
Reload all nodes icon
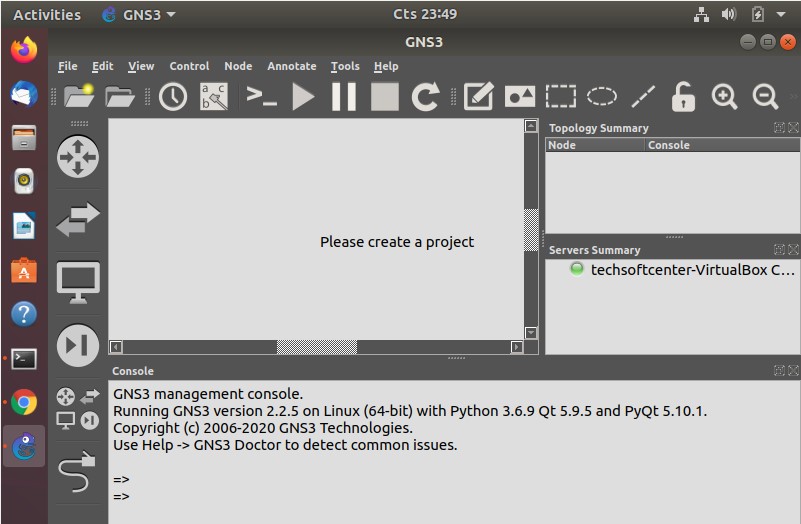click(426, 96)
